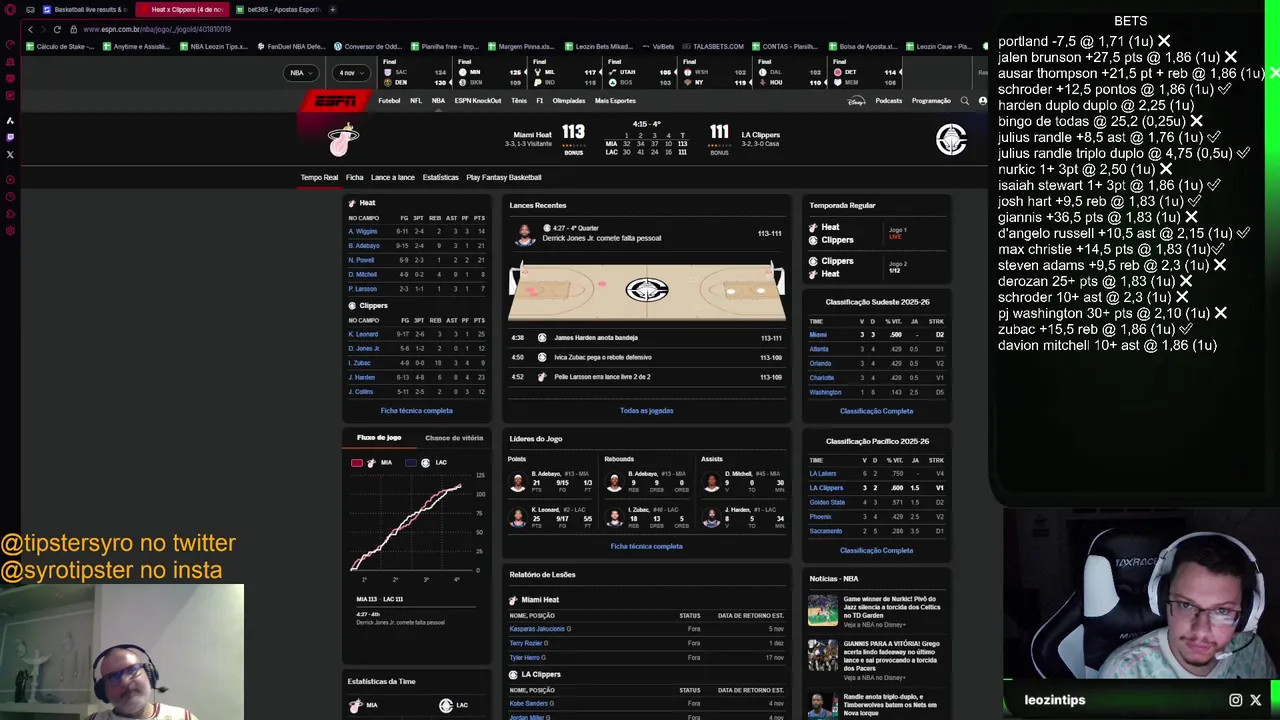Go back with the browser back arrow
The width and height of the screenshot is (1280, 720).
(30, 29)
